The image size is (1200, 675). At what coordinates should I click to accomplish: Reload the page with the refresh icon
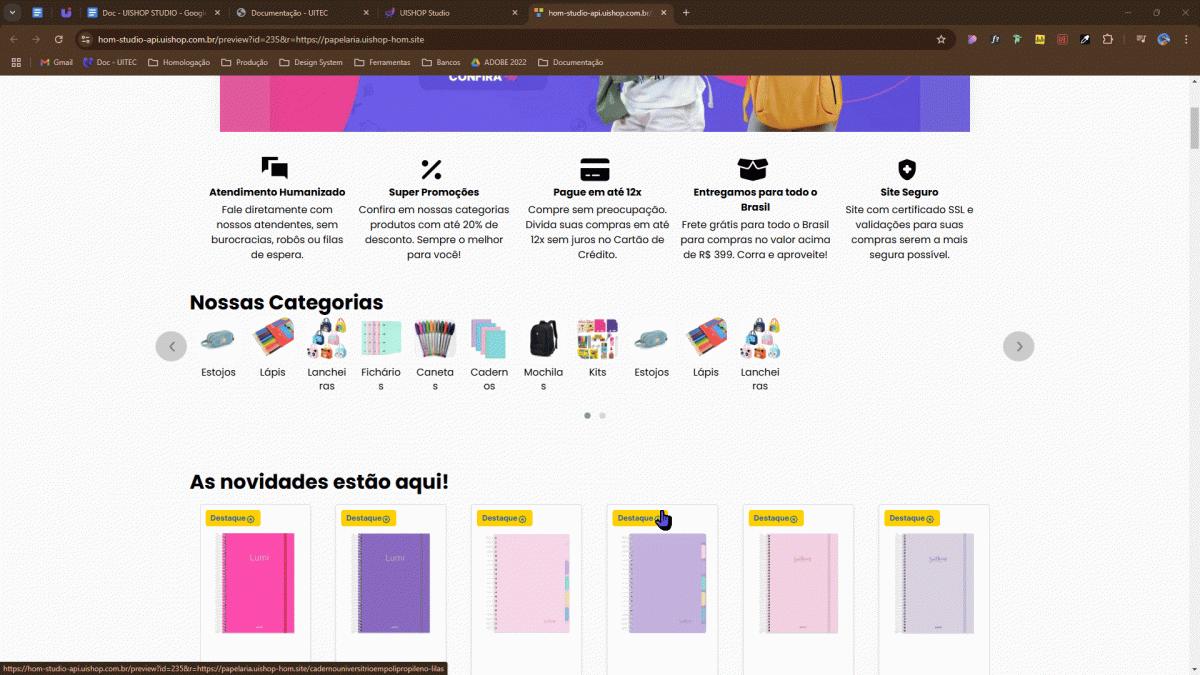tap(59, 39)
